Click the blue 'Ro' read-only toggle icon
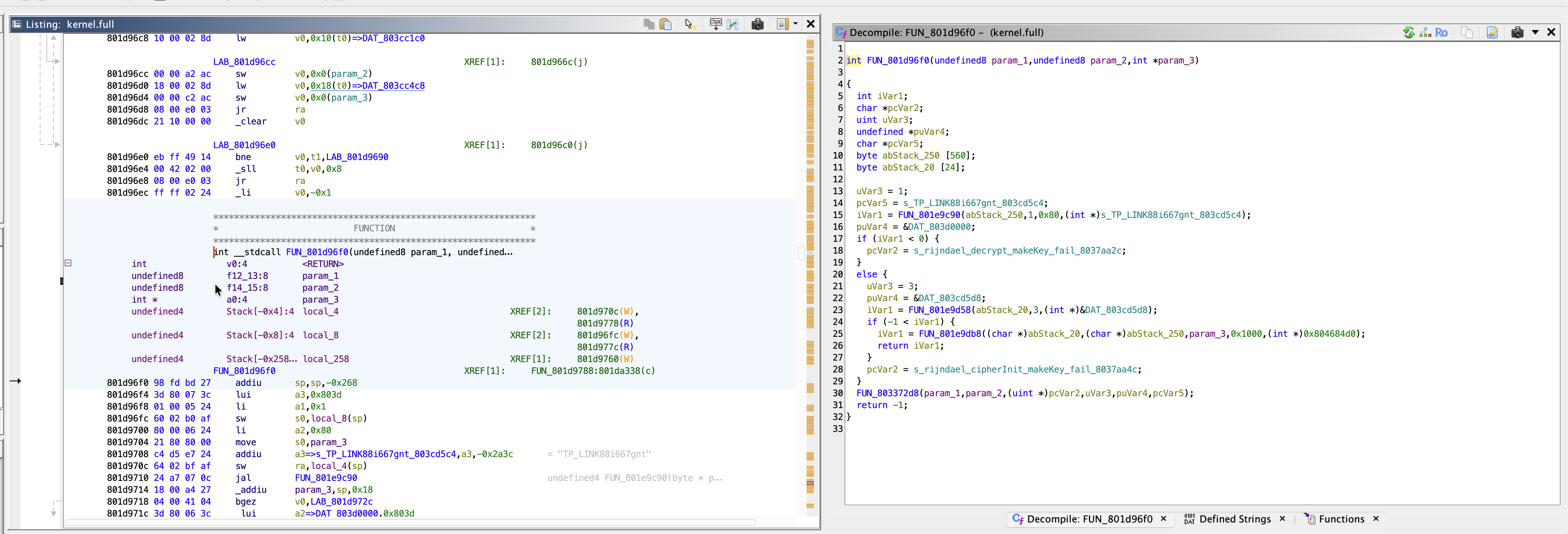 1441,33
